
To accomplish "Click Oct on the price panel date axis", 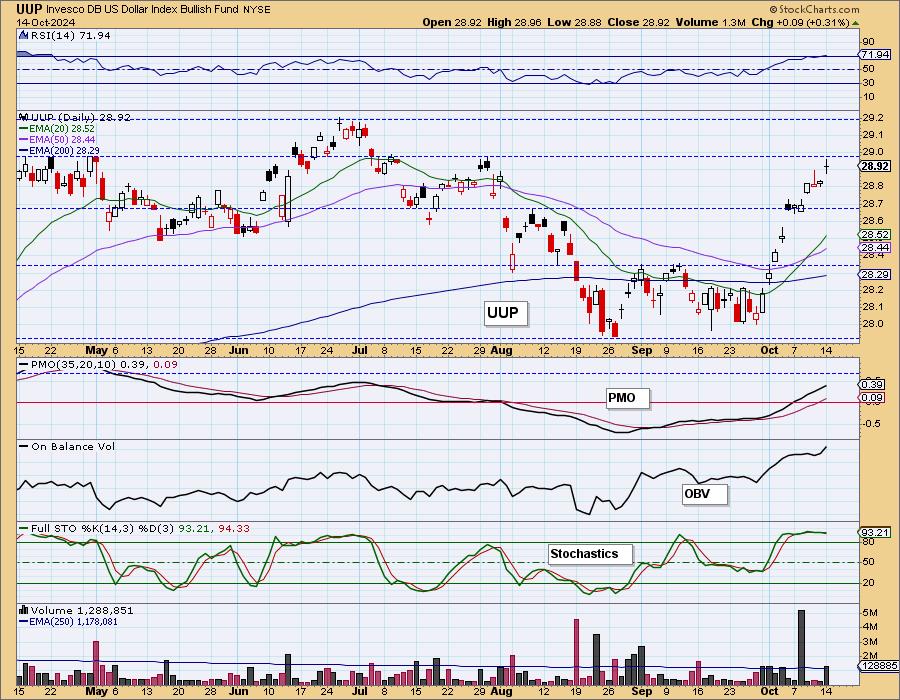I will (769, 350).
